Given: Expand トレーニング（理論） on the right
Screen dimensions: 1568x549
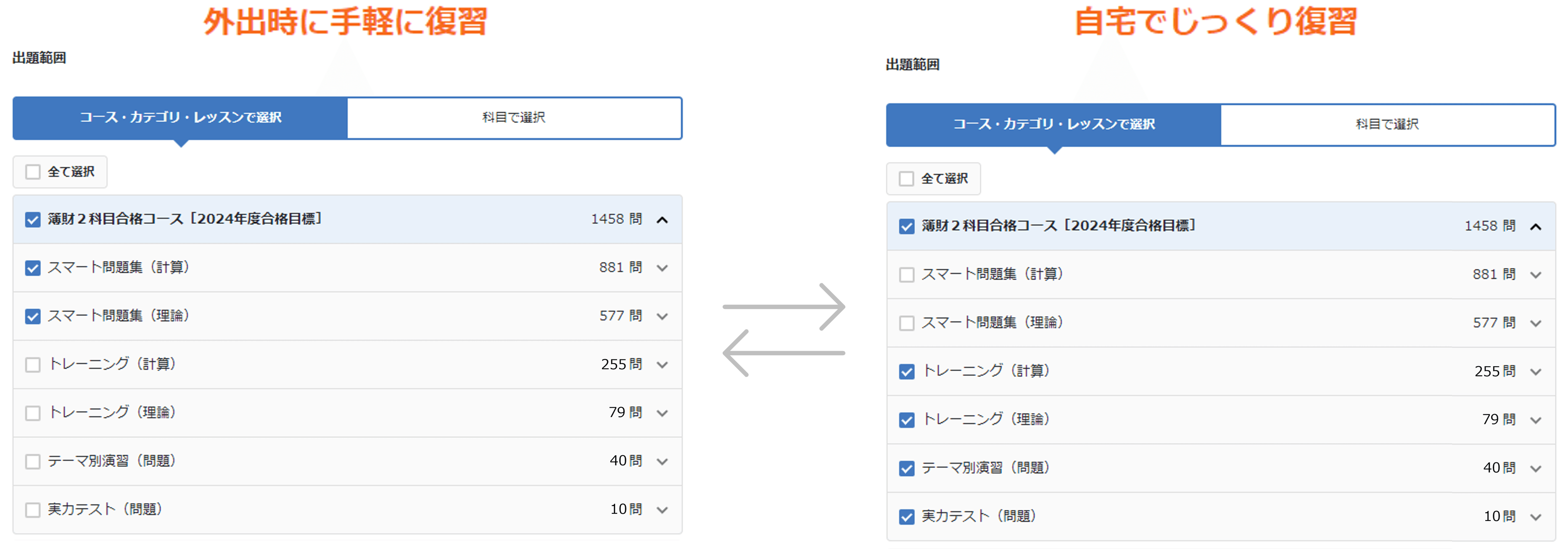Looking at the screenshot, I should (1536, 420).
